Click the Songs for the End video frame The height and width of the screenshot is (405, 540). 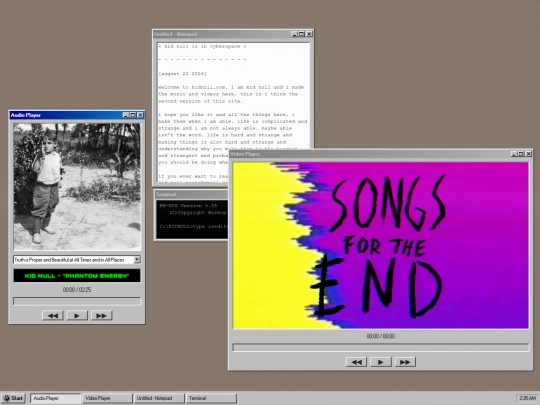tap(381, 246)
